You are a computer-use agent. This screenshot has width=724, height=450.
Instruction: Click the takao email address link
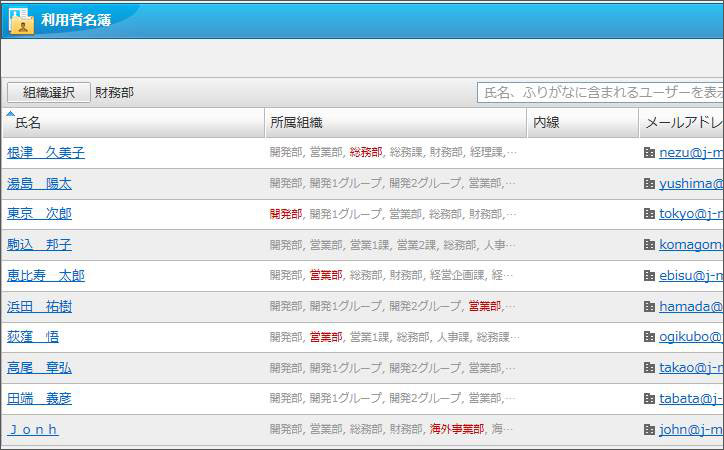coord(690,368)
